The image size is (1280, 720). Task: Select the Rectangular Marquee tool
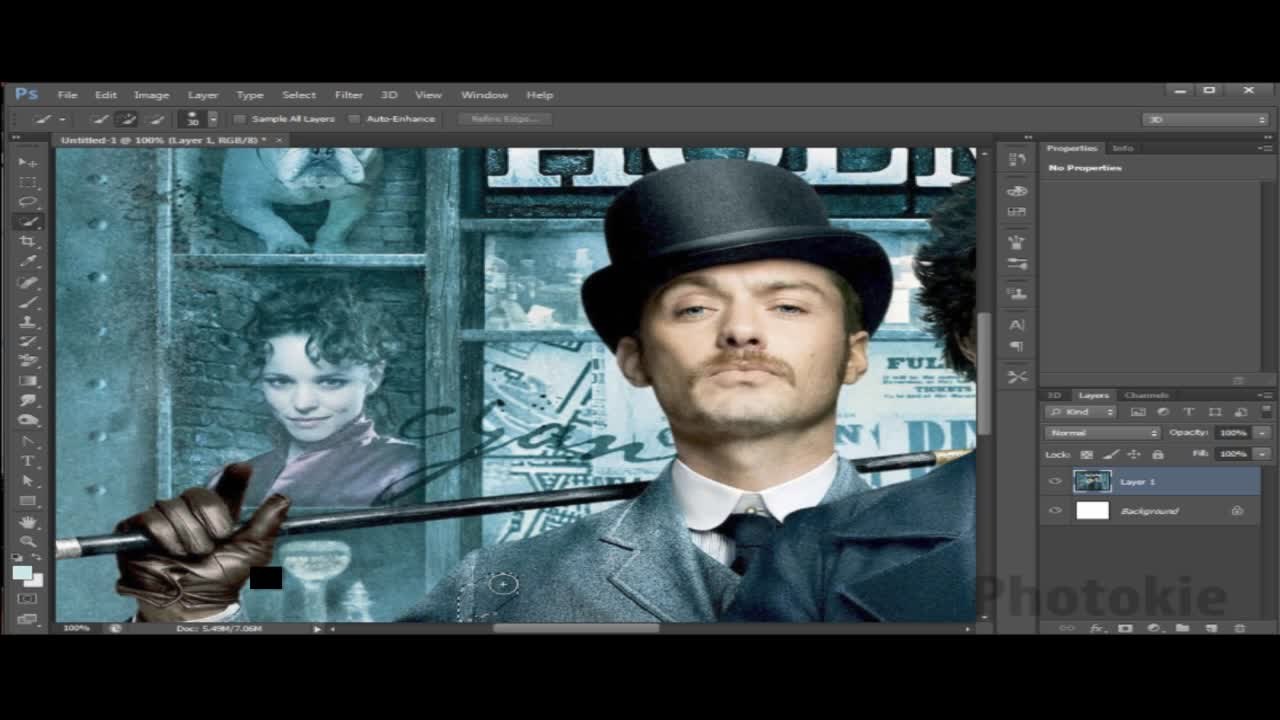(x=27, y=182)
